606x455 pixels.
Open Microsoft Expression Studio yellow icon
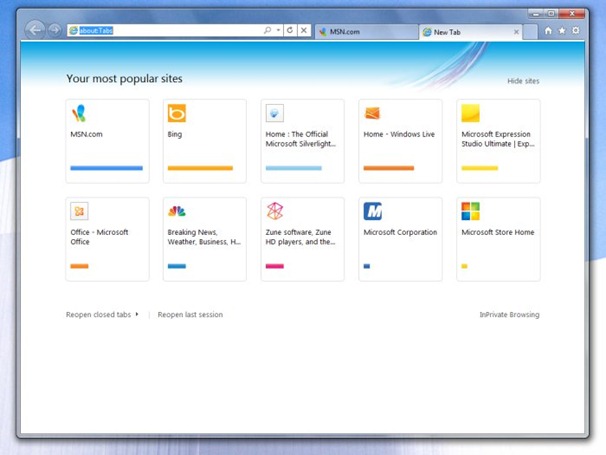[470, 113]
